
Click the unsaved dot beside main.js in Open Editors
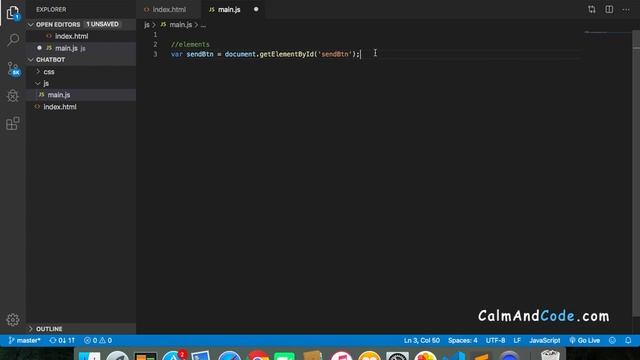coord(39,48)
